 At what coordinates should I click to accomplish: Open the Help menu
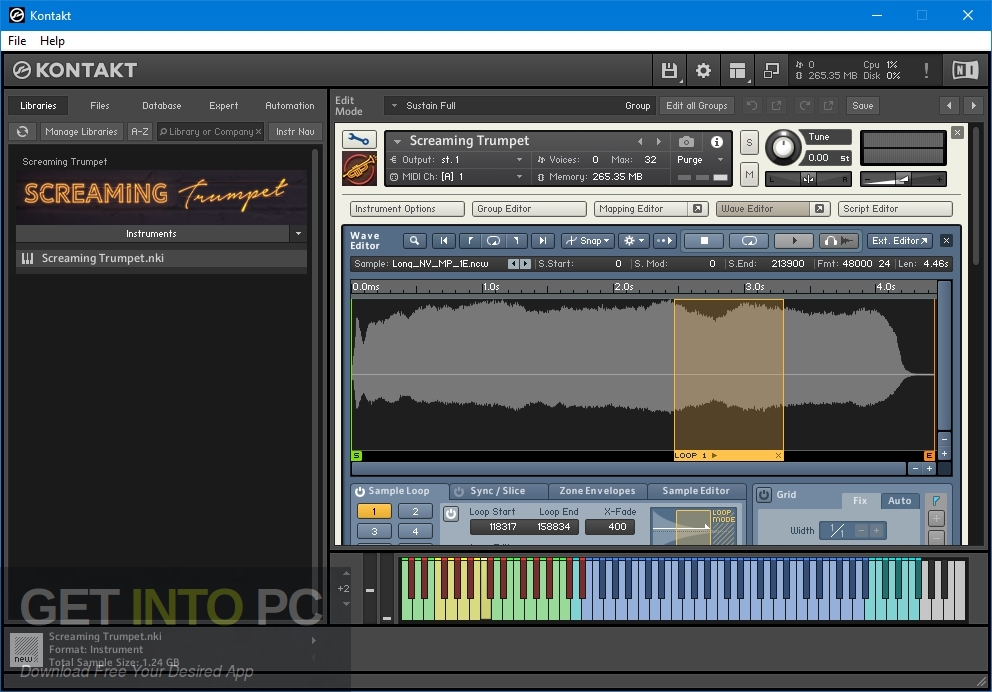tap(52, 41)
